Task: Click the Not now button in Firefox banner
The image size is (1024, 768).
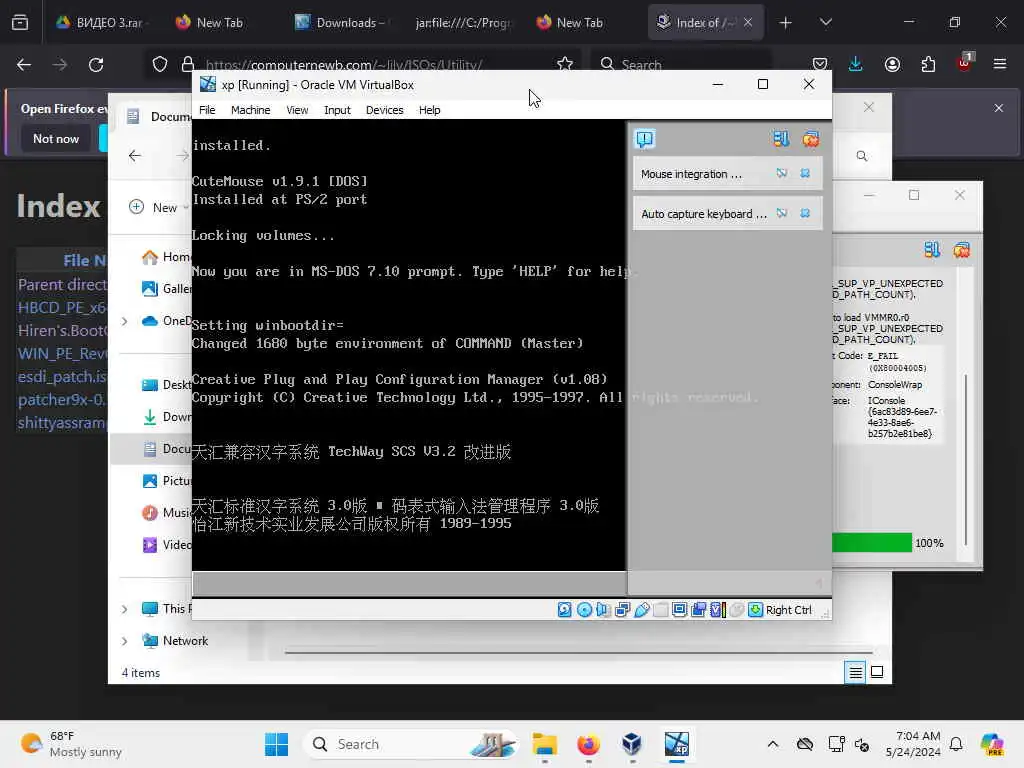Action: [56, 138]
